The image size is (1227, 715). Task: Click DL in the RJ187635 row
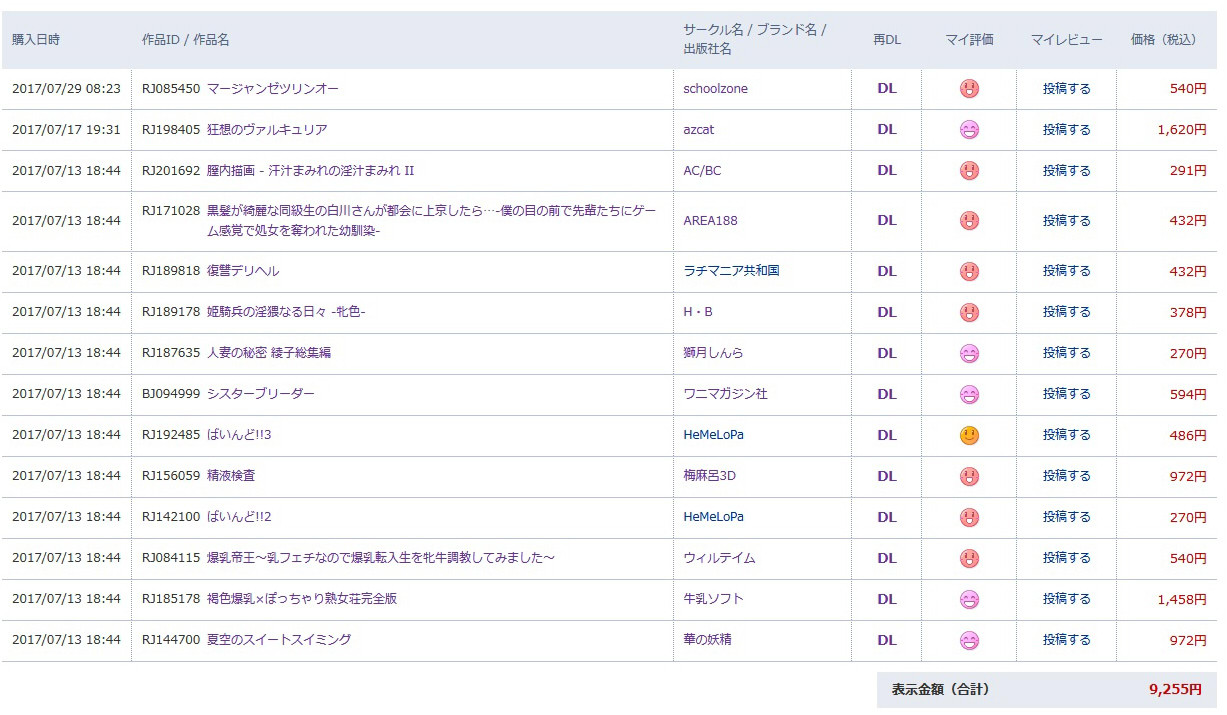point(887,353)
